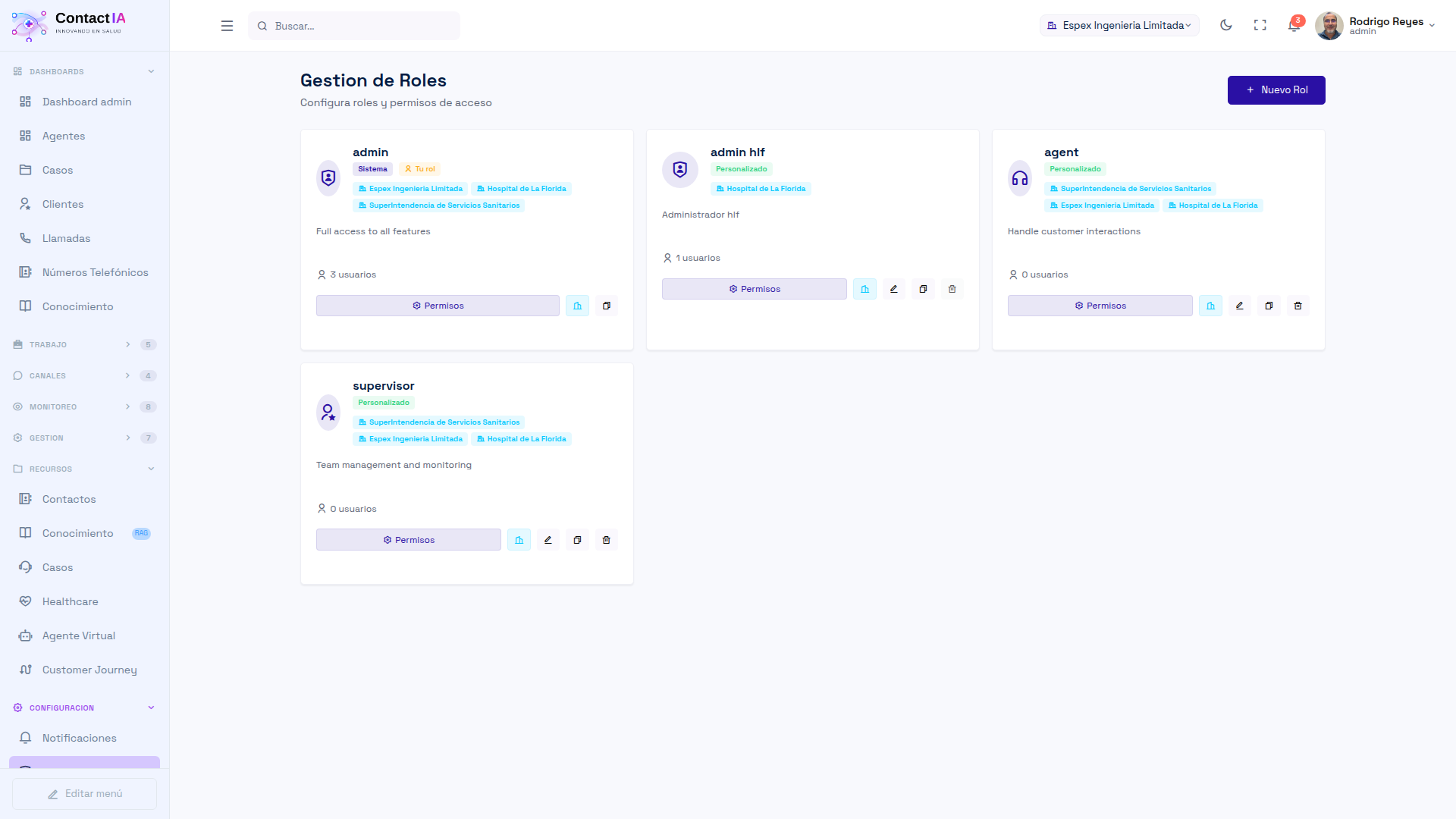The image size is (1456, 819).
Task: Open Healthcare in sidebar resources
Action: coord(70,601)
